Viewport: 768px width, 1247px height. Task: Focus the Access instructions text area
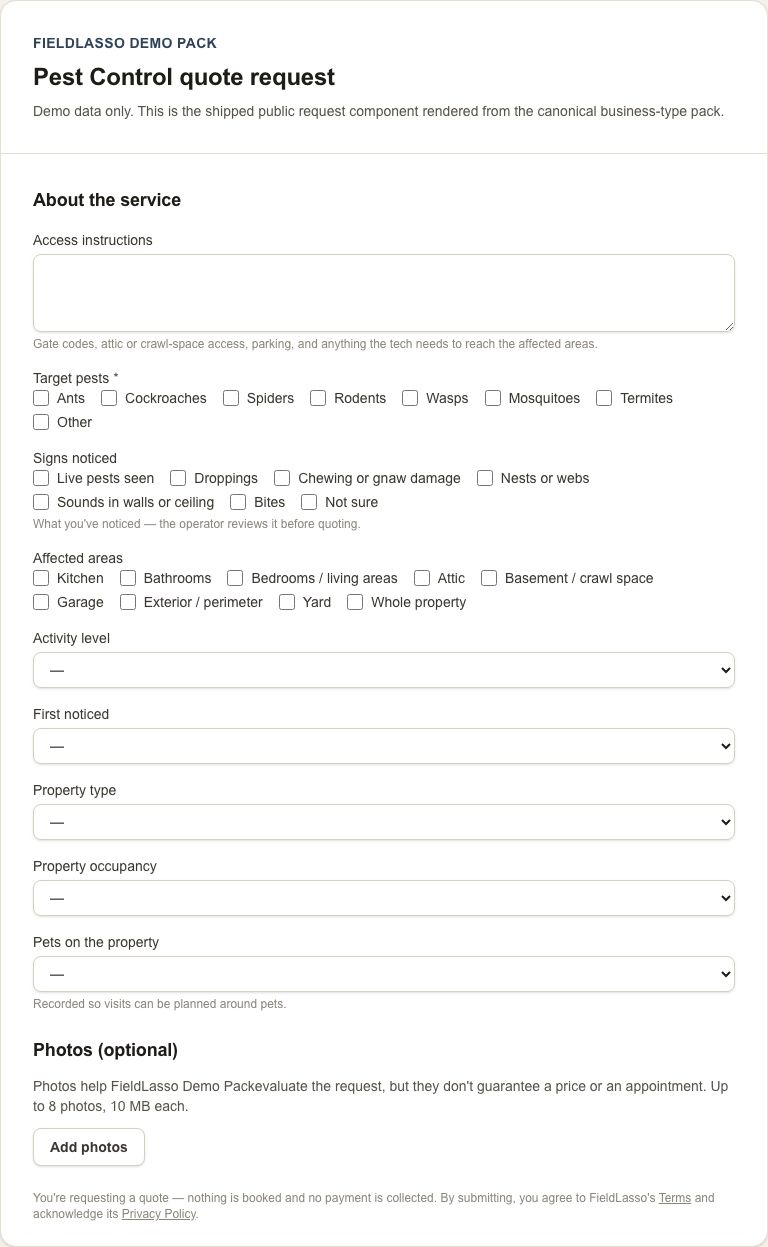[x=384, y=293]
